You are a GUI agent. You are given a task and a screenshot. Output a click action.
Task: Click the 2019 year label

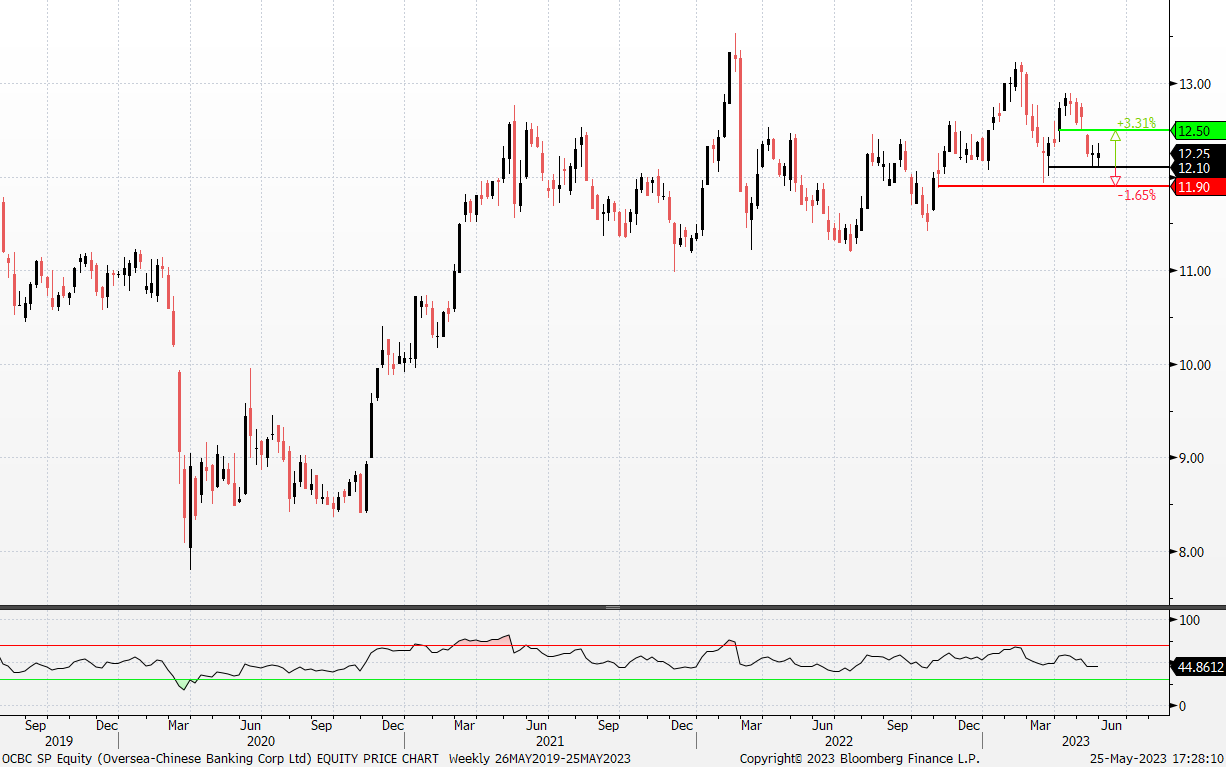(59, 742)
